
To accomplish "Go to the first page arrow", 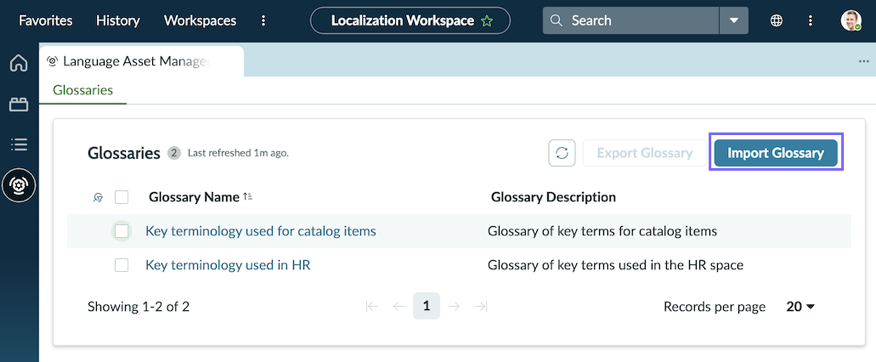I will [372, 306].
